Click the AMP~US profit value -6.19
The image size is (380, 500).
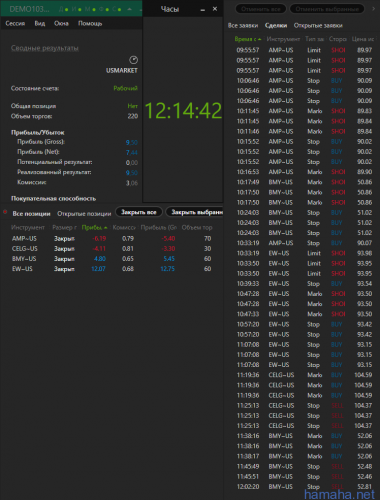(99, 239)
